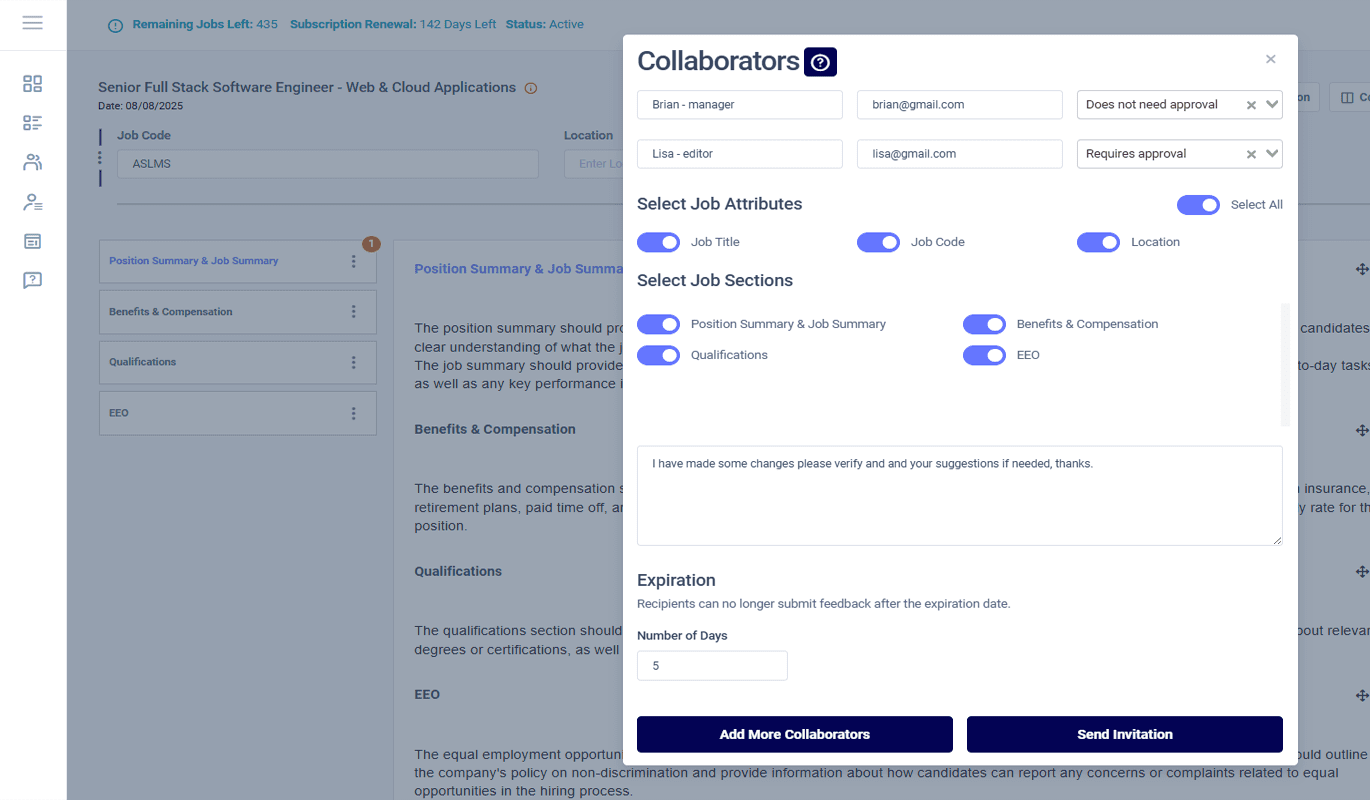Select the user profile sidebar icon
Viewport: 1370px width, 800px height.
(32, 201)
